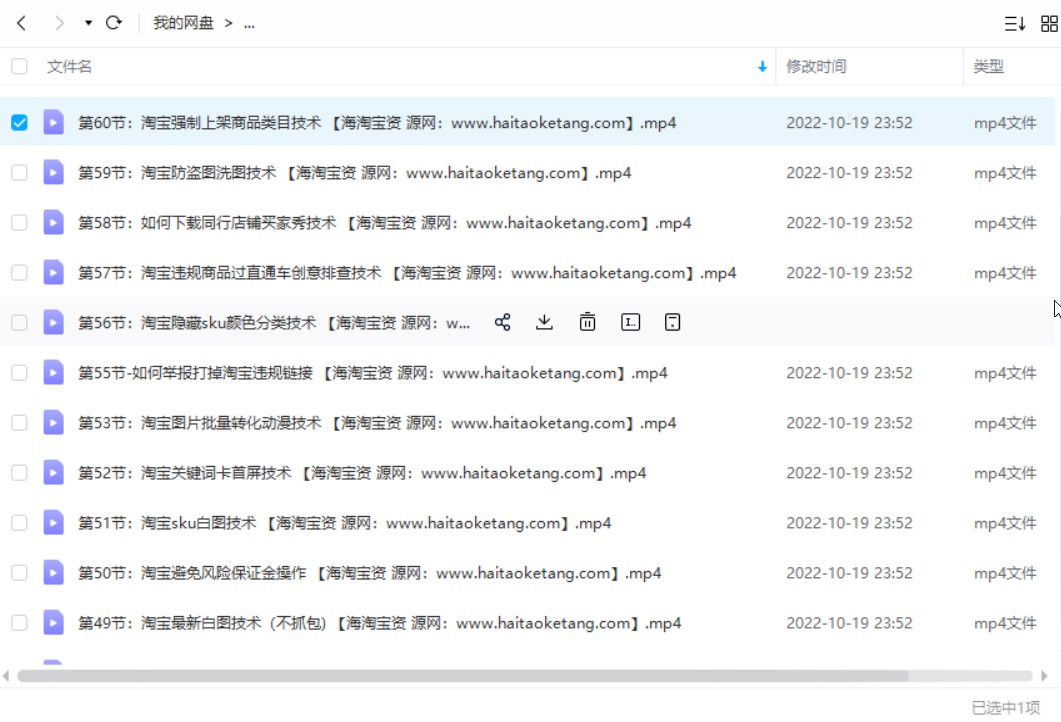
Task: Toggle the select-all checkbox
Action: pos(19,66)
